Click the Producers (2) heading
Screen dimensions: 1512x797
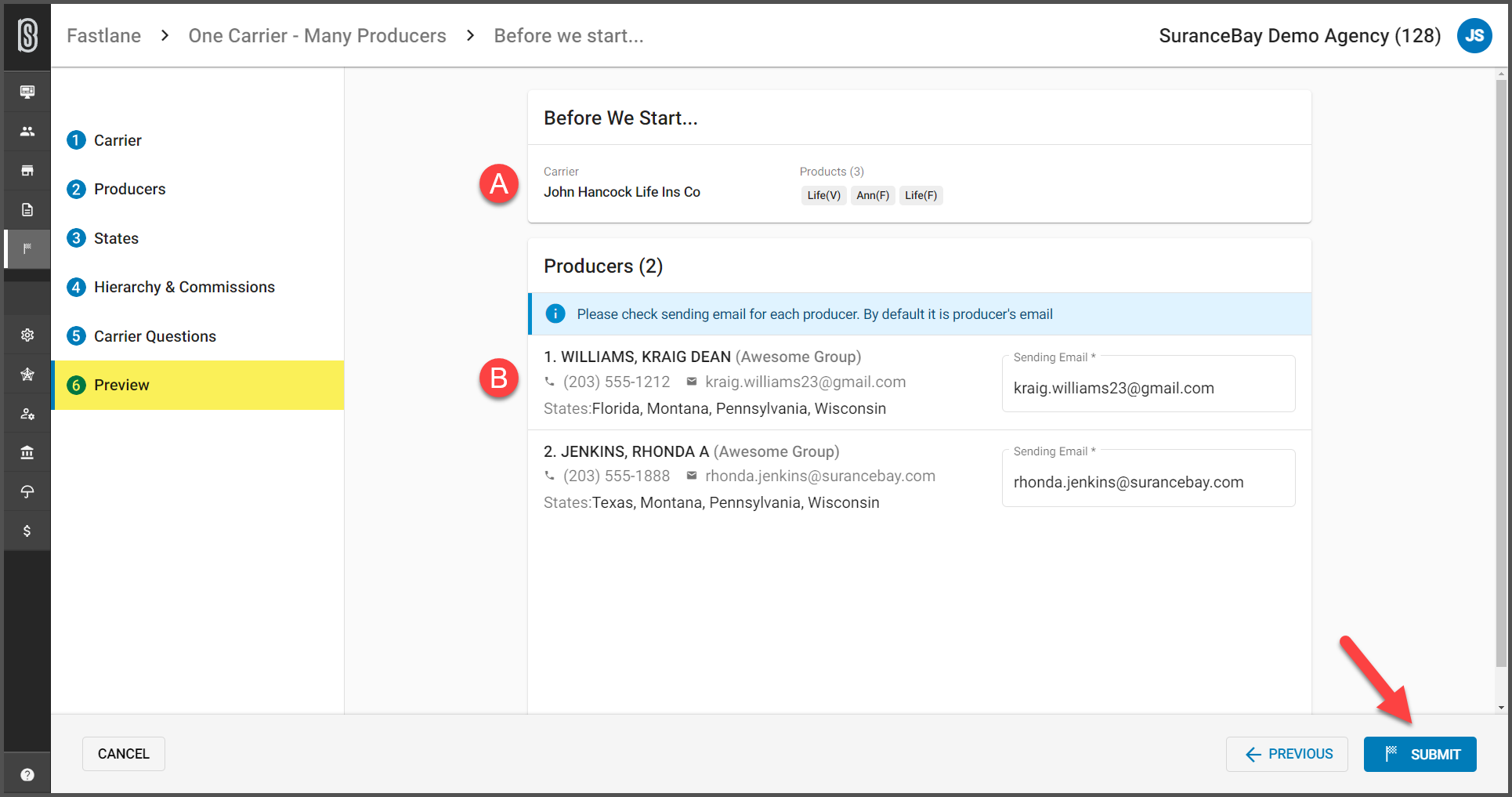(603, 266)
